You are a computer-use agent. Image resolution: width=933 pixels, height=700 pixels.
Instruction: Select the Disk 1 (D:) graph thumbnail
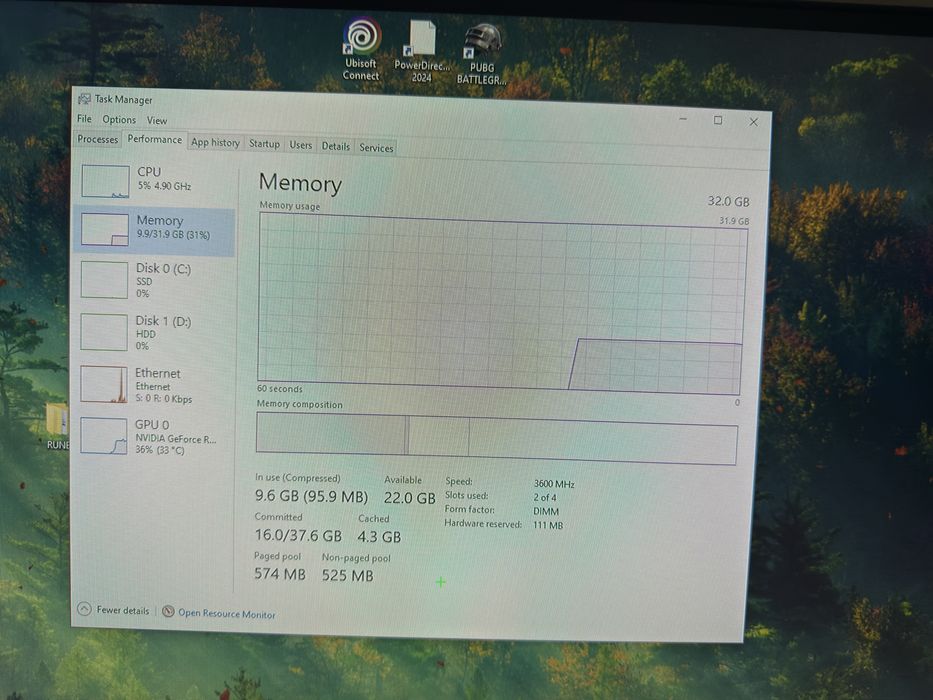pyautogui.click(x=104, y=332)
